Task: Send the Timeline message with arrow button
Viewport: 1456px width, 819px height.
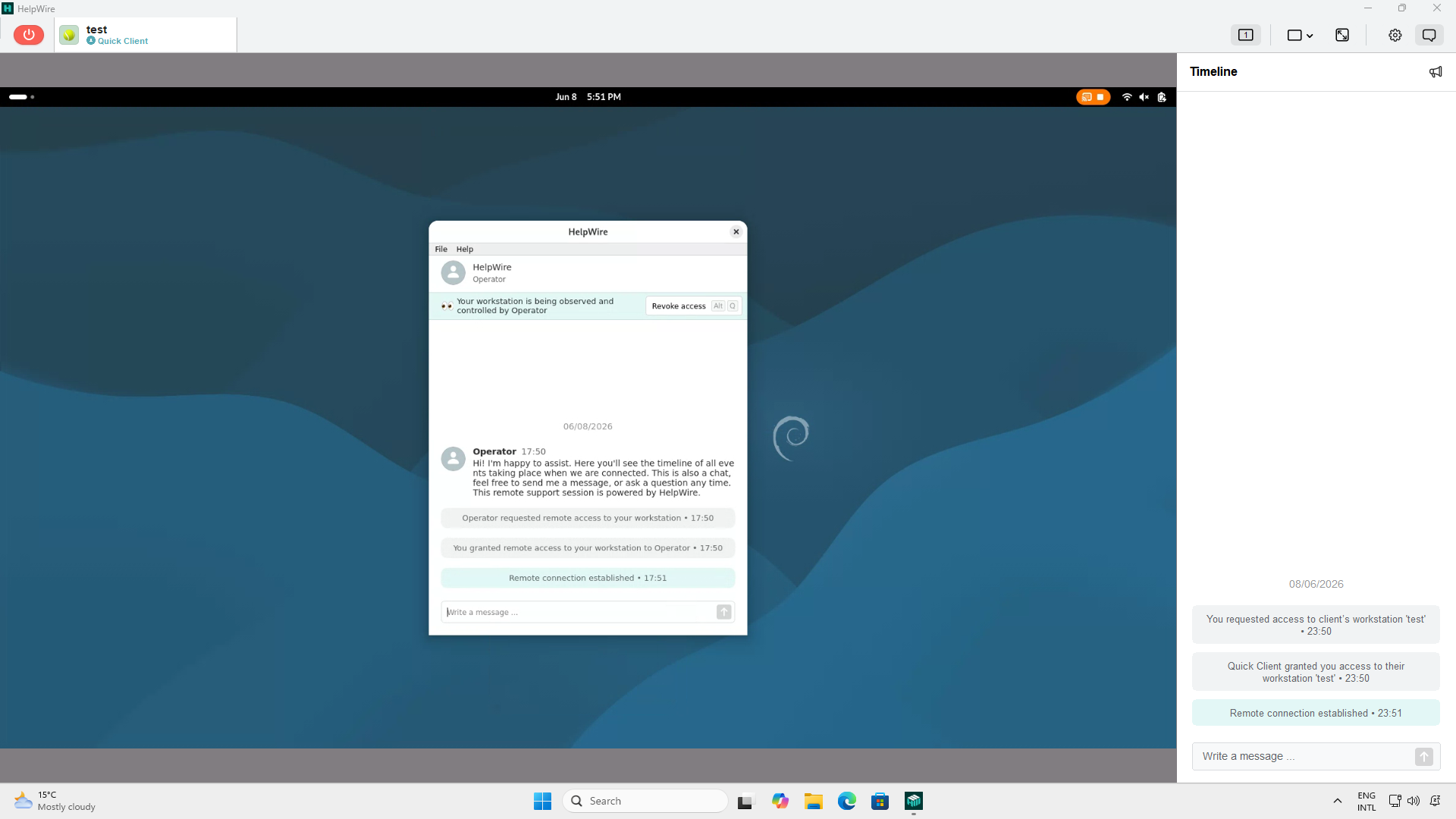Action: pyautogui.click(x=1424, y=757)
